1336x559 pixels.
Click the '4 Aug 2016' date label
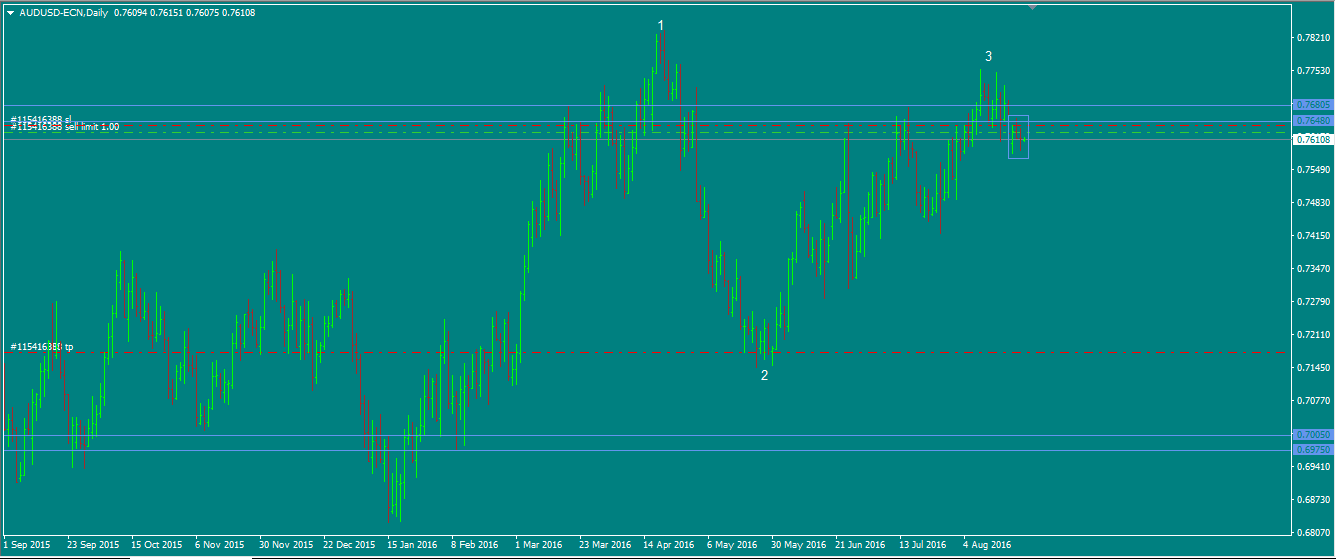[x=987, y=545]
